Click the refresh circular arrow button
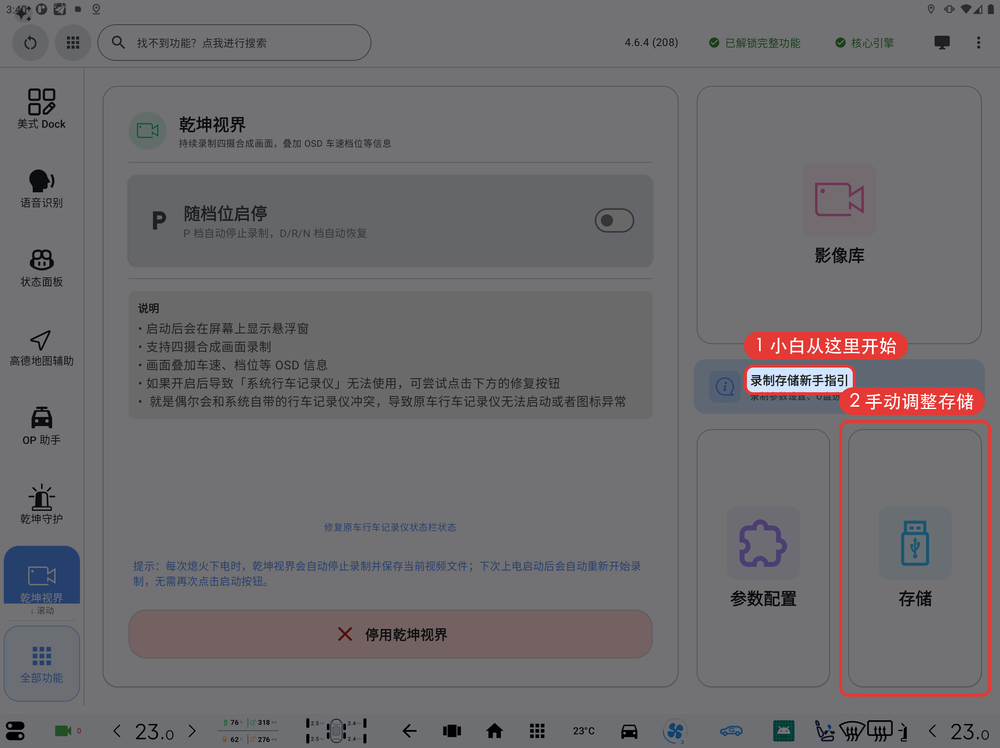 (30, 43)
